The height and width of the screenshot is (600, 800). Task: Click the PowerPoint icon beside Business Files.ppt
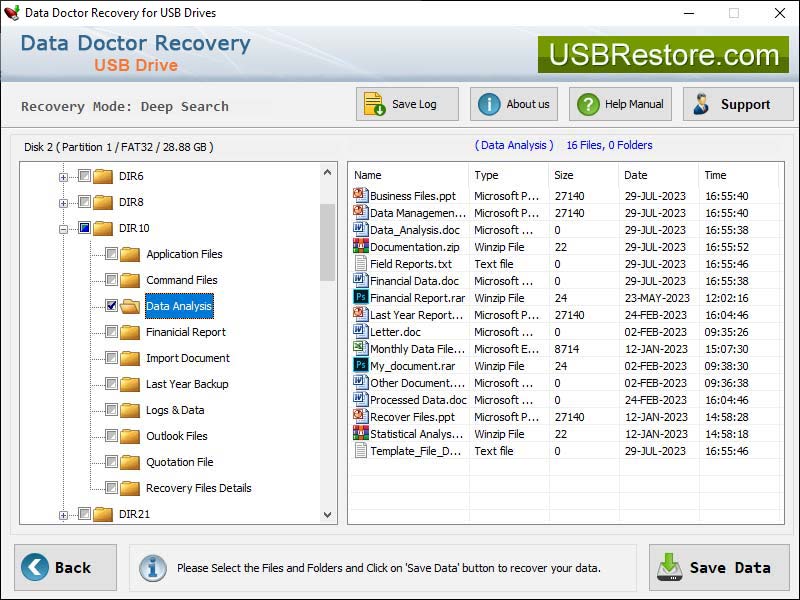[x=360, y=196]
